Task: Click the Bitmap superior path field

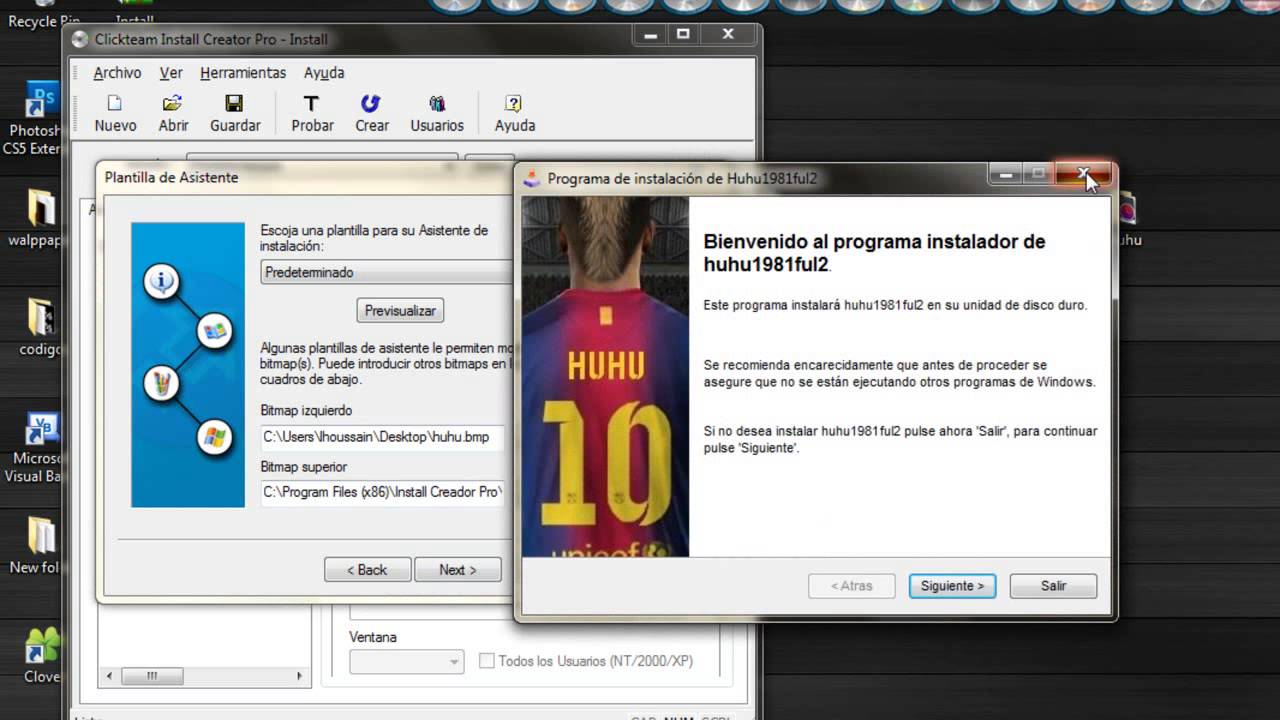Action: (x=382, y=492)
